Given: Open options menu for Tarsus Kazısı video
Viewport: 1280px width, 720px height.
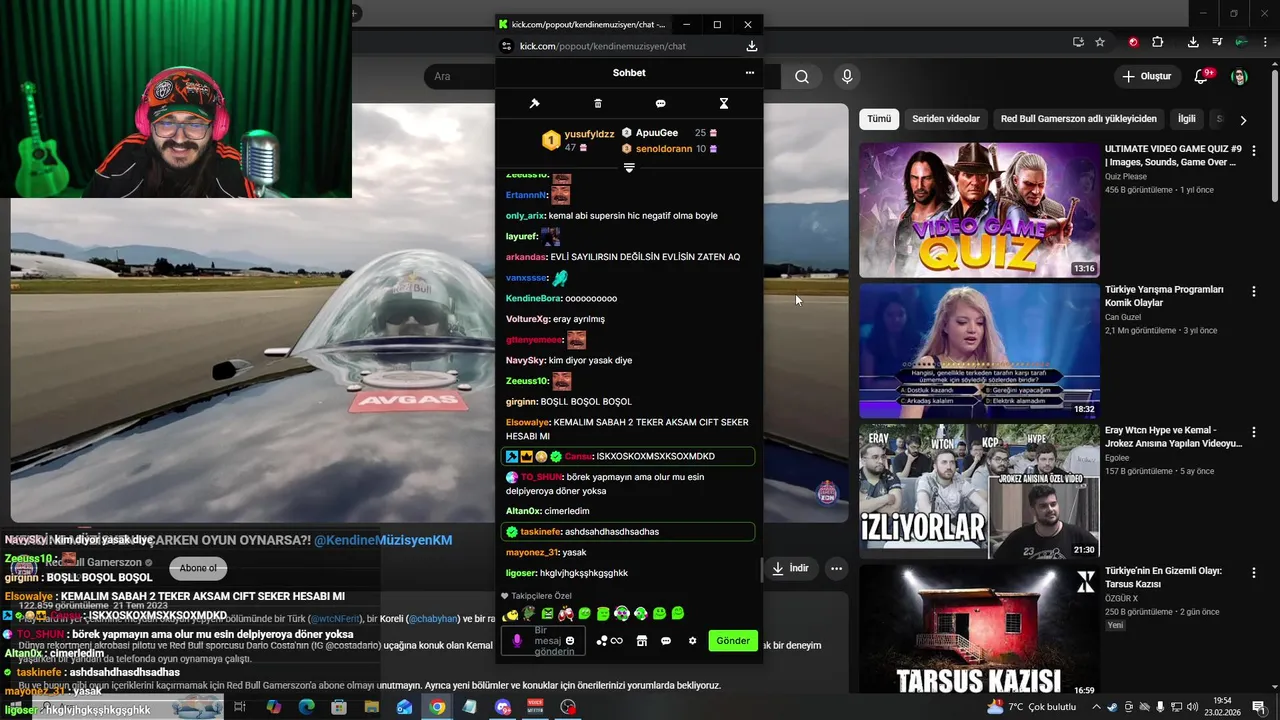Looking at the screenshot, I should [x=1254, y=573].
